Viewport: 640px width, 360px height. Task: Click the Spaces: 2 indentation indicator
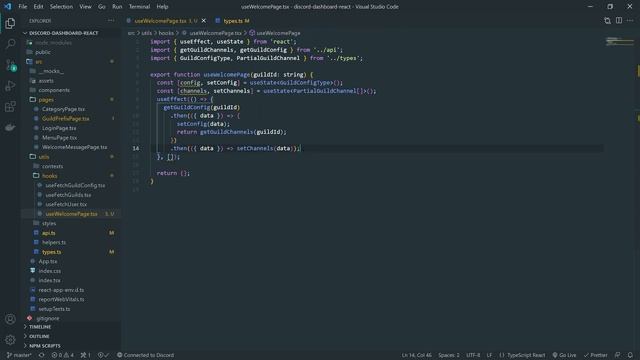coord(449,355)
